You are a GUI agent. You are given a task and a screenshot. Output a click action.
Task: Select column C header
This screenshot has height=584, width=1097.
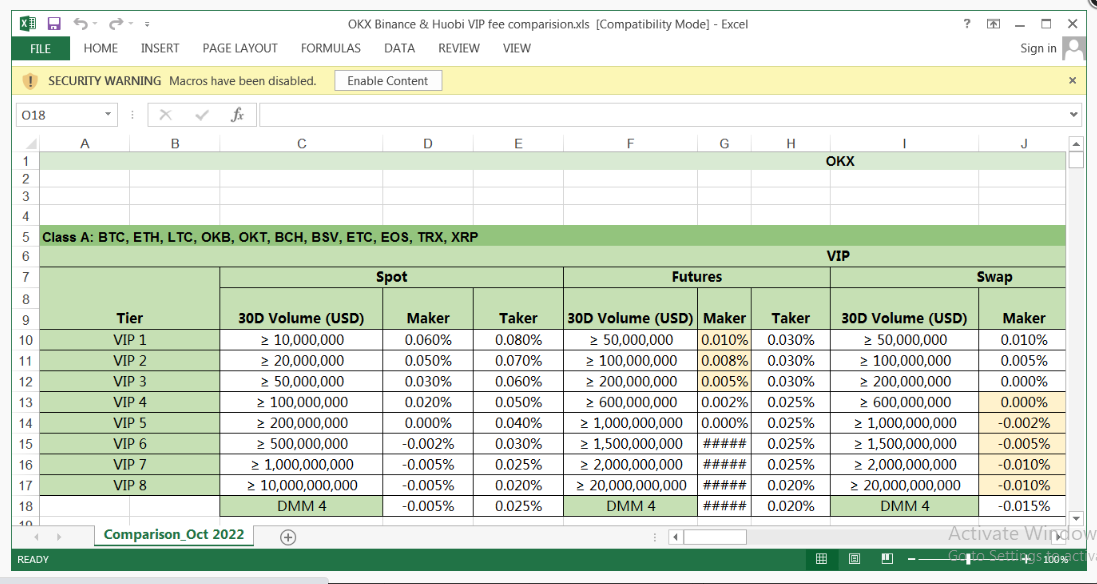pyautogui.click(x=302, y=143)
